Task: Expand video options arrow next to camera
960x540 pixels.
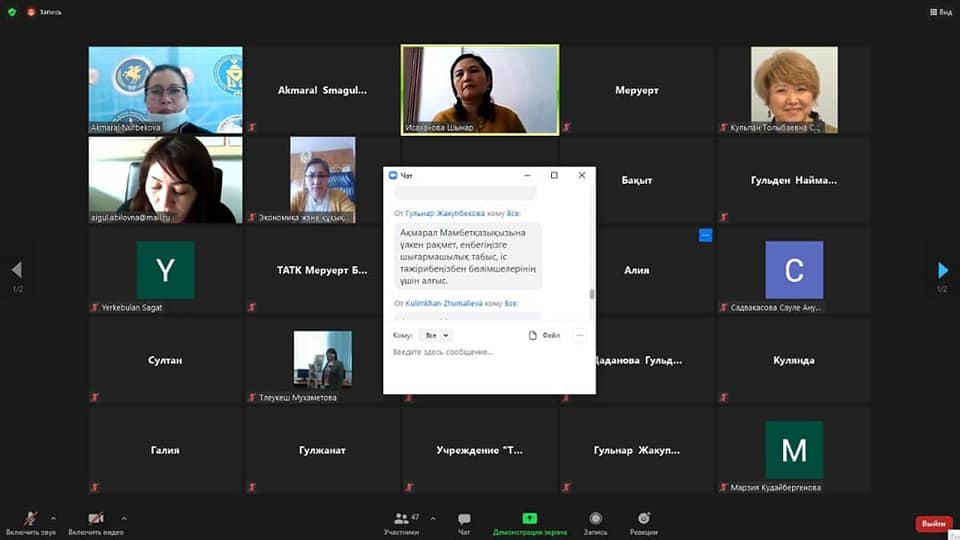Action: pyautogui.click(x=124, y=518)
